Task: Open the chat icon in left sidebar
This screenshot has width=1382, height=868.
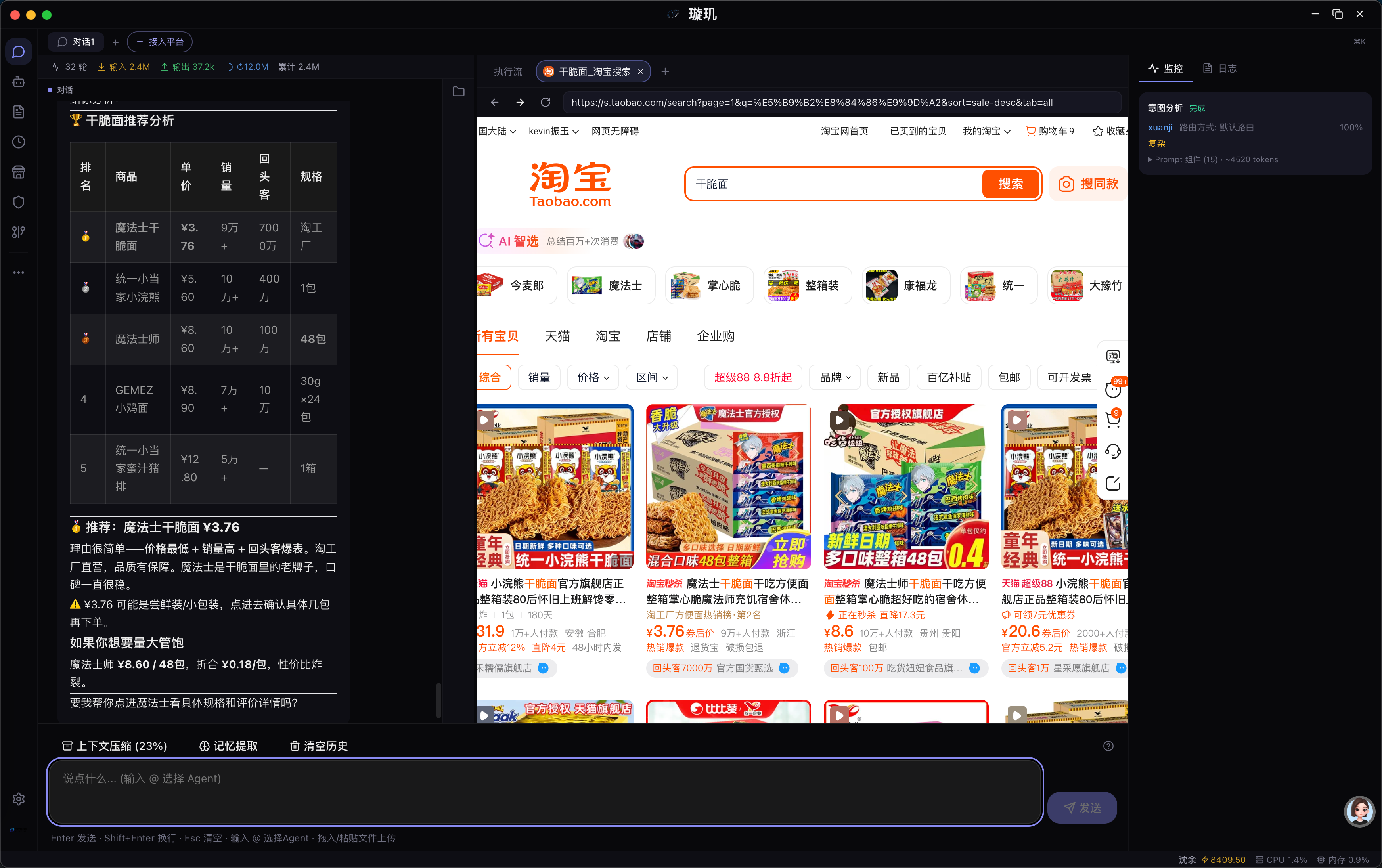Action: [x=18, y=52]
